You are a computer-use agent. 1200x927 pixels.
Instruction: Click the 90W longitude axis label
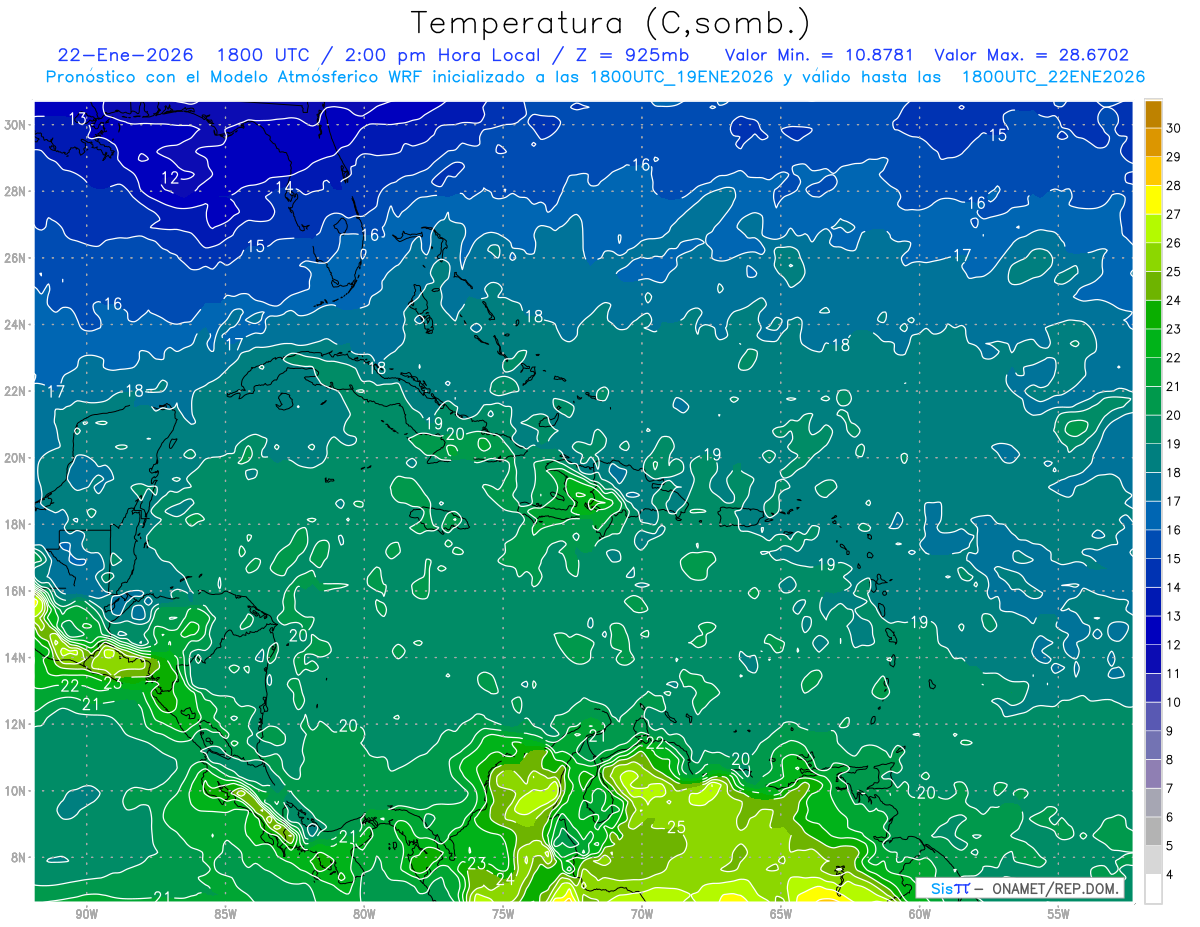[x=86, y=914]
